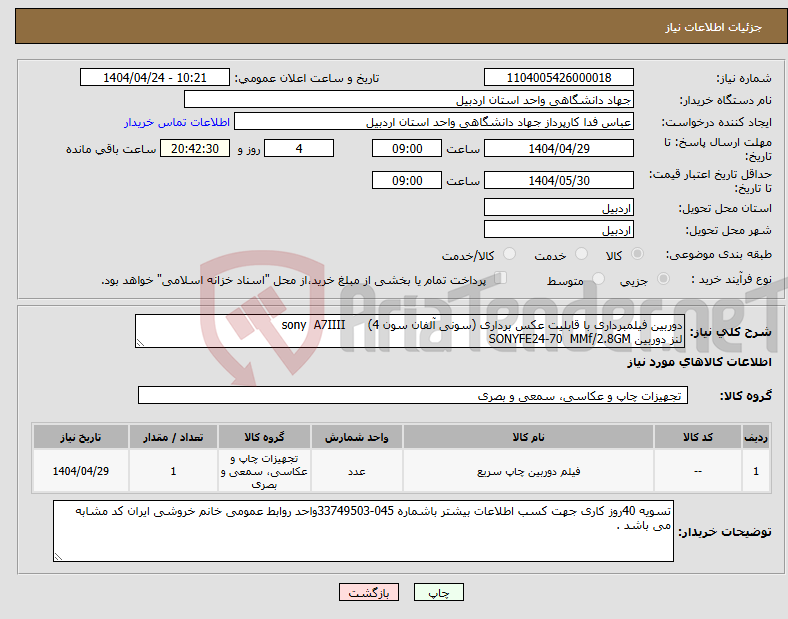Click the resize handle of buyer notes textarea
Screen dimensions: 788x619
(x=58, y=557)
